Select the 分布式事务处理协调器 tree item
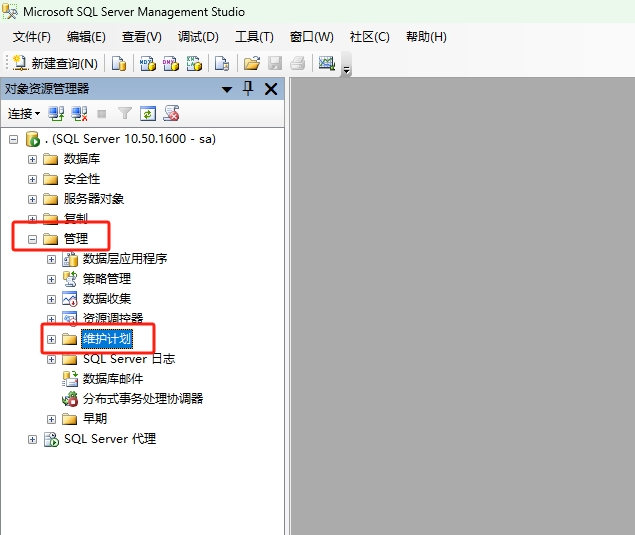This screenshot has width=635, height=535. click(x=143, y=399)
